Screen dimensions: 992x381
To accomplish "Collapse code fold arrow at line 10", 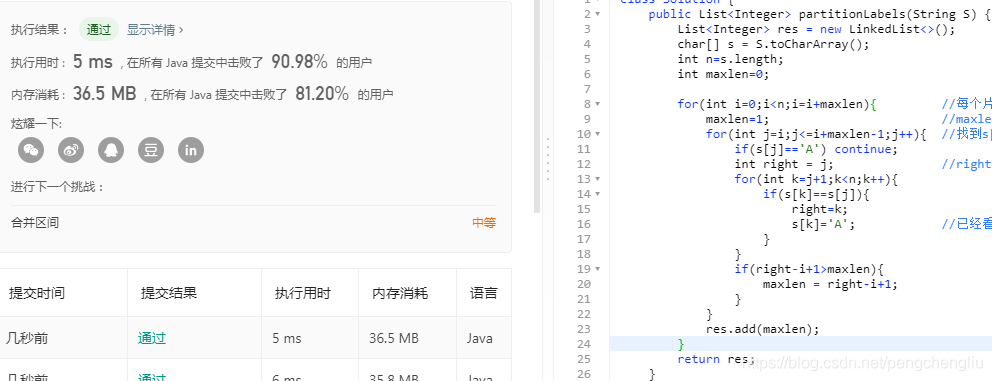I will point(598,134).
